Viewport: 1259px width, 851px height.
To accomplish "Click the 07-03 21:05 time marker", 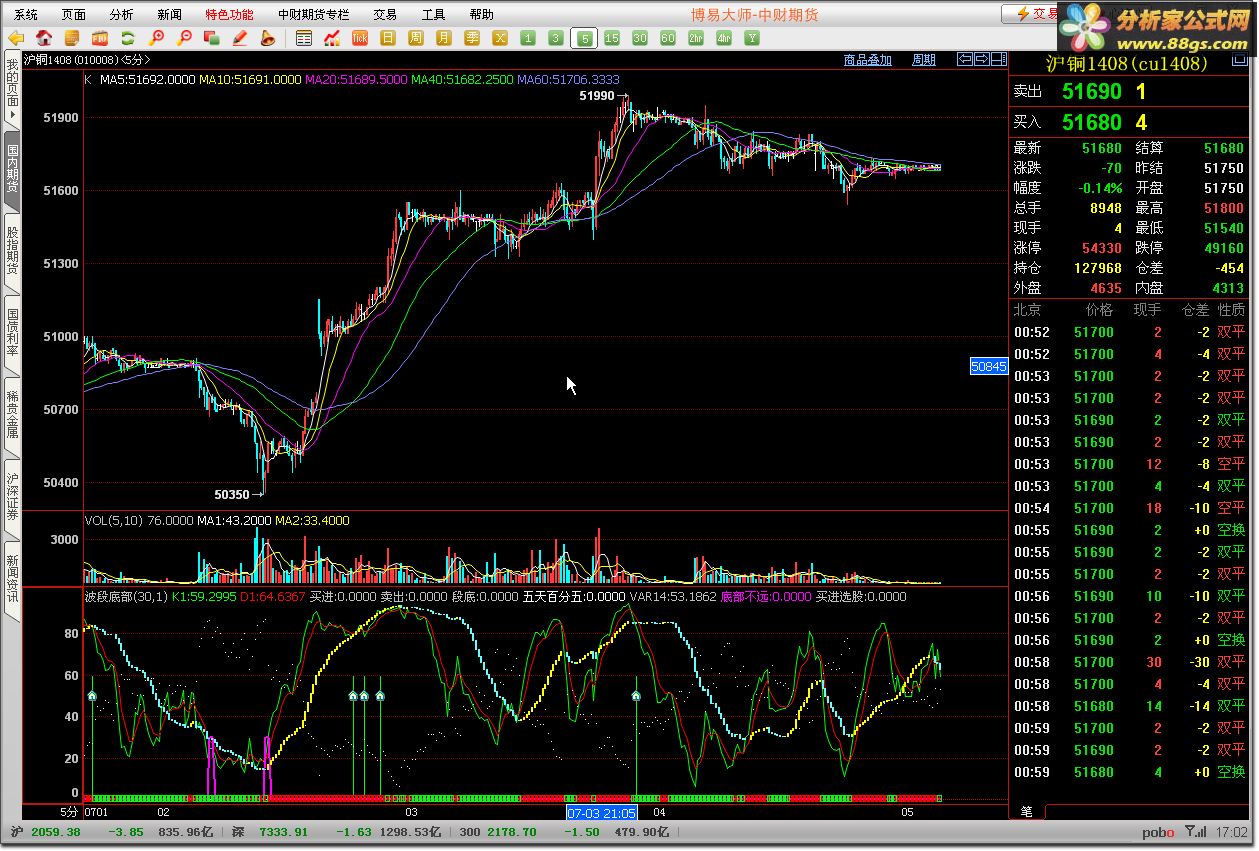I will [602, 813].
